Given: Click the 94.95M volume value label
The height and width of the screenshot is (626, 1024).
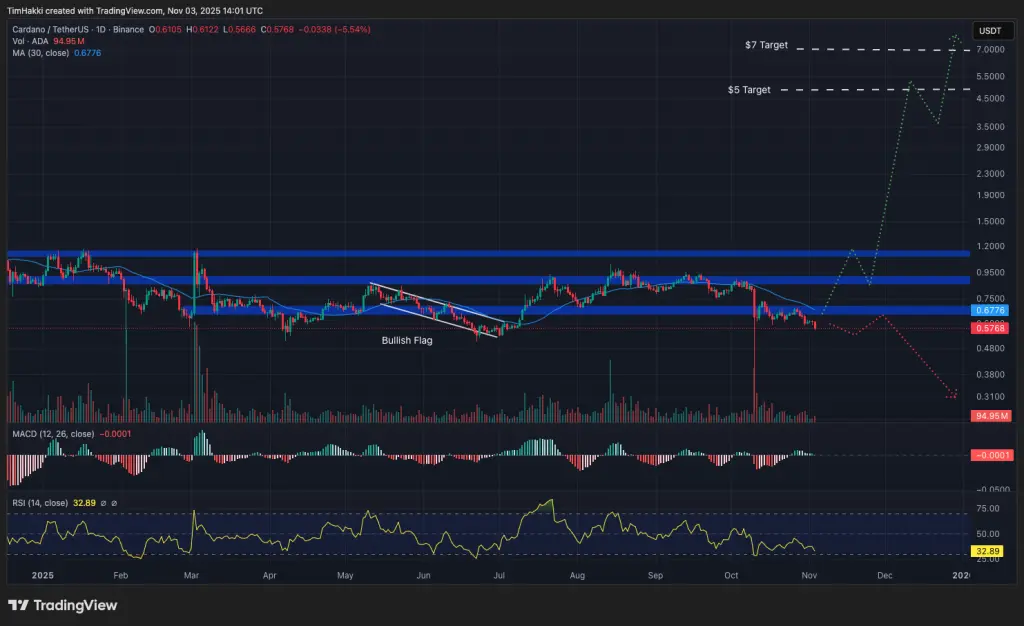Looking at the screenshot, I should 989,416.
